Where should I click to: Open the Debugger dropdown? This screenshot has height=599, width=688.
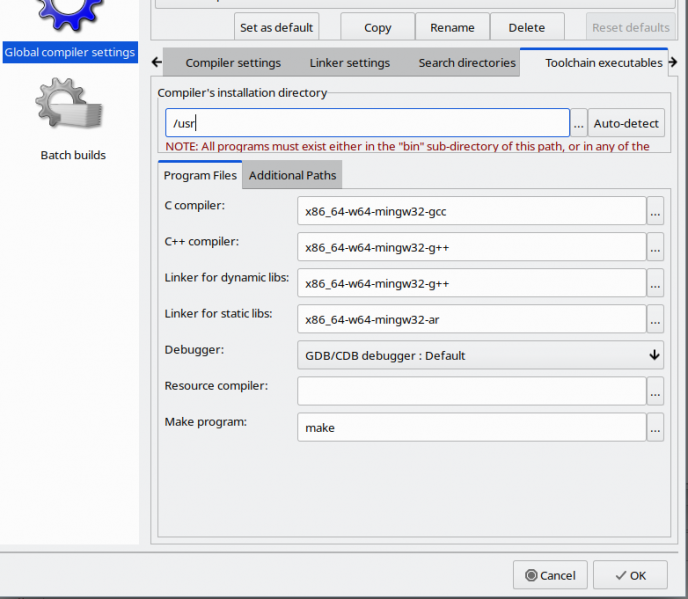click(x=480, y=355)
